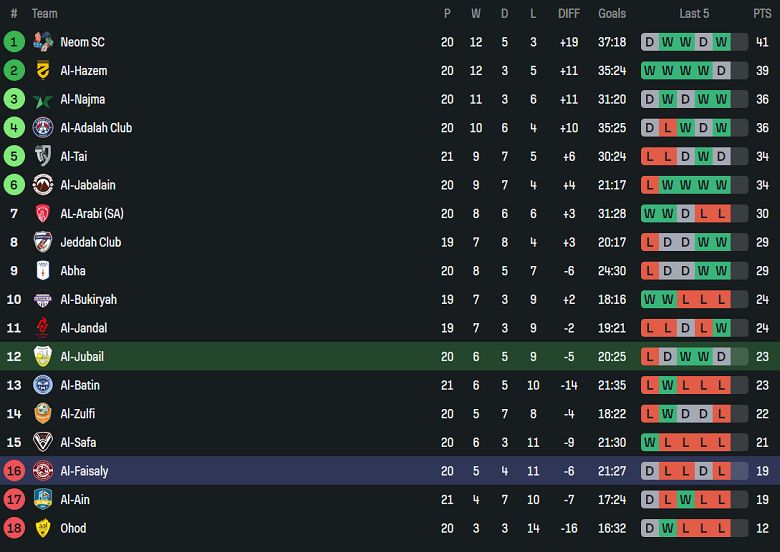This screenshot has height=552, width=780.
Task: Click the Al-Faisaly club crest
Action: [42, 471]
